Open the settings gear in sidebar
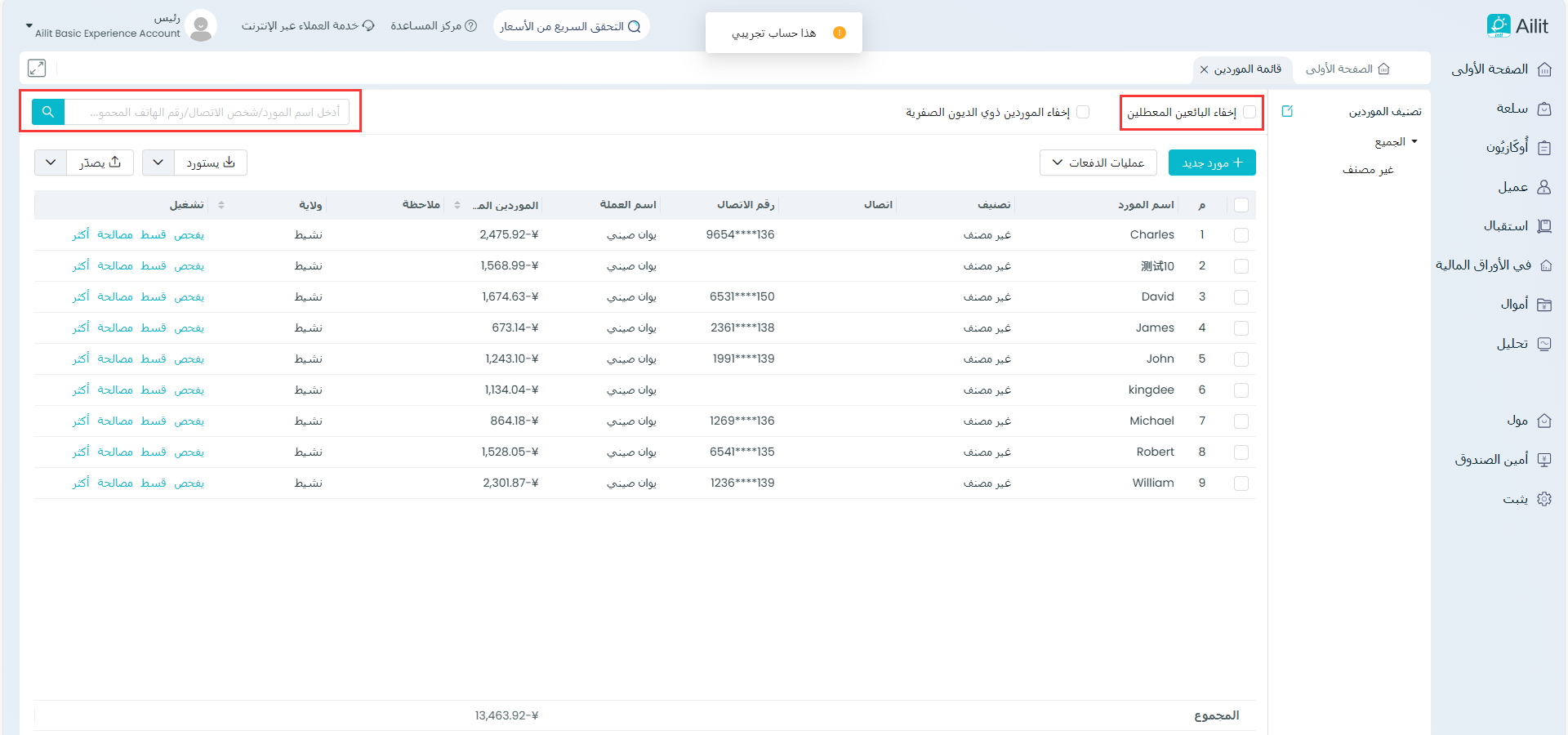The image size is (1568, 735). 1543,499
